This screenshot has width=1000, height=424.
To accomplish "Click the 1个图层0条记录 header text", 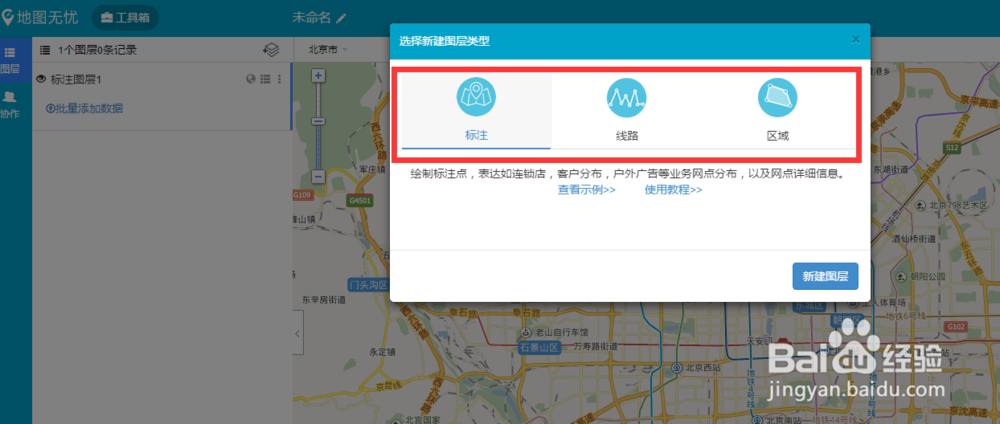I will (97, 50).
